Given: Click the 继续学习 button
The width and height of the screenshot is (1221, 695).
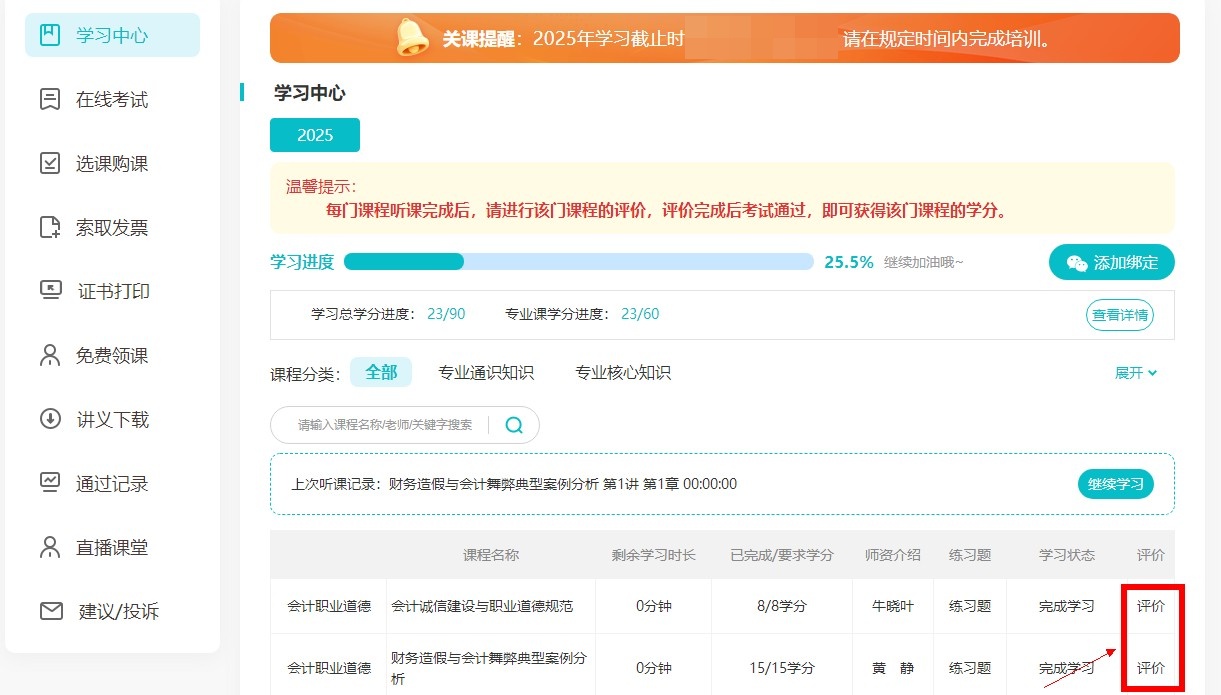Looking at the screenshot, I should coord(1115,483).
